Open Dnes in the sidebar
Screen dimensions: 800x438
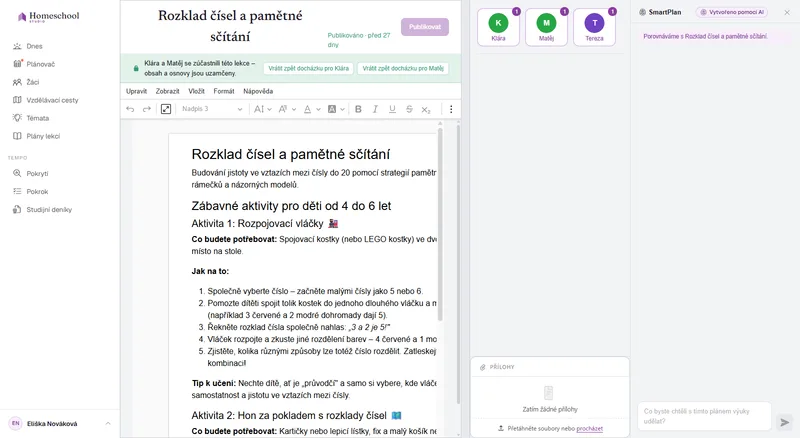[x=34, y=46]
